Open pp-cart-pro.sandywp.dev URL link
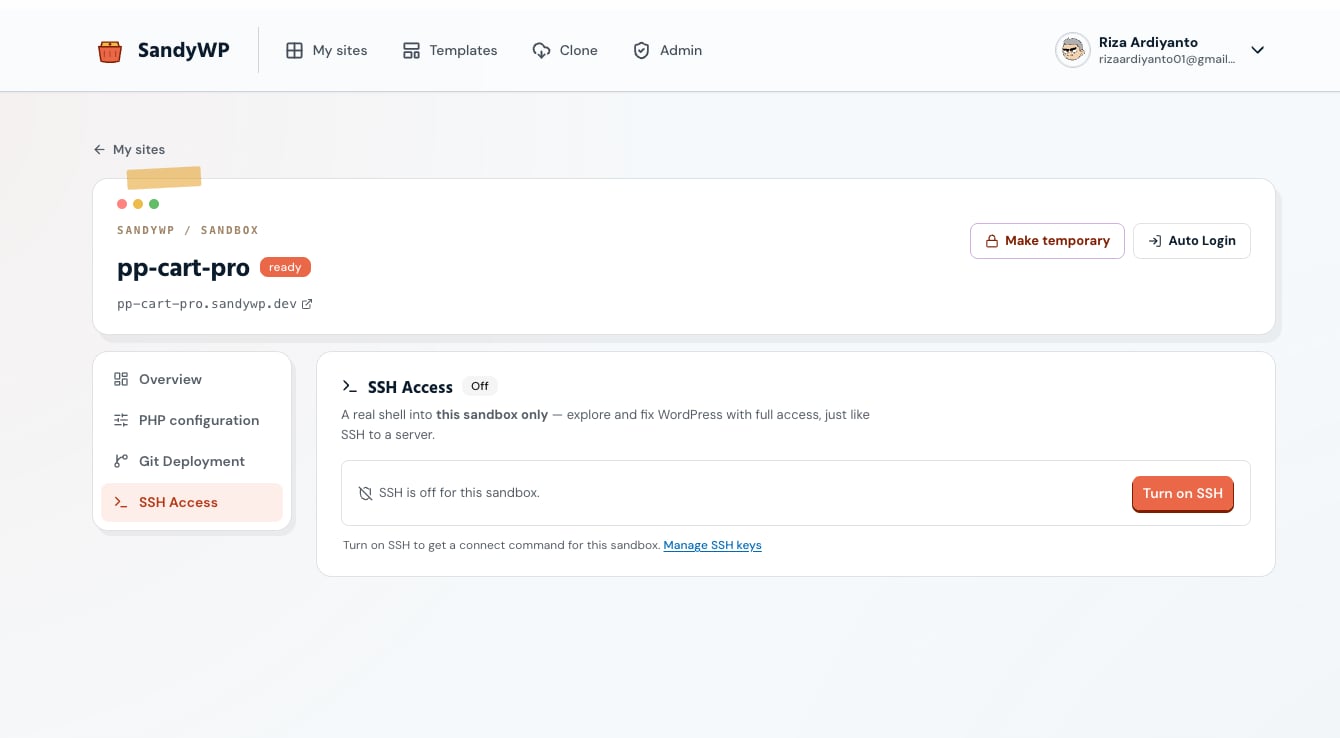This screenshot has width=1340, height=738. click(207, 303)
